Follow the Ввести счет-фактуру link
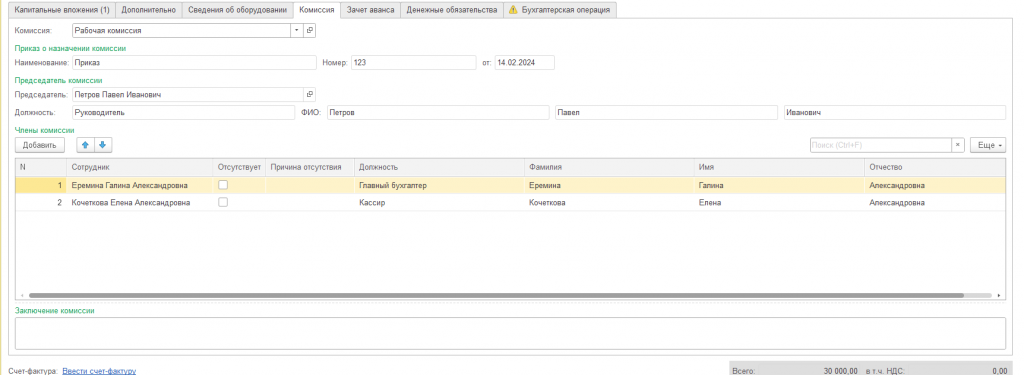 click(x=99, y=370)
